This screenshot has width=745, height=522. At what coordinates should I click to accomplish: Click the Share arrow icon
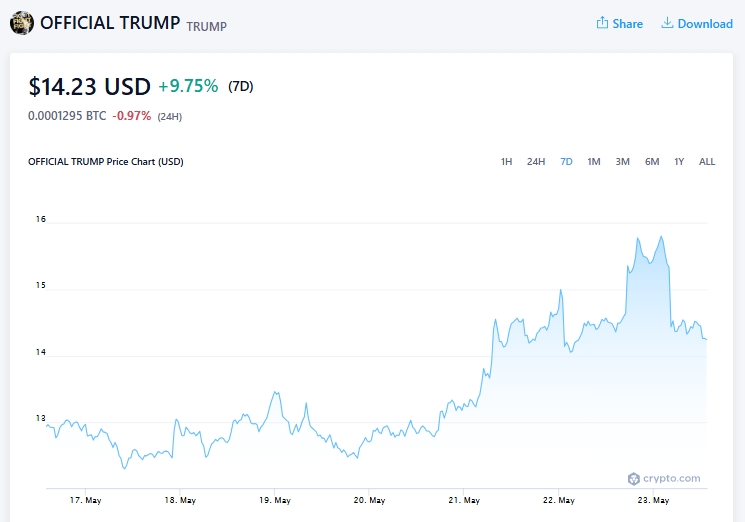(x=602, y=23)
